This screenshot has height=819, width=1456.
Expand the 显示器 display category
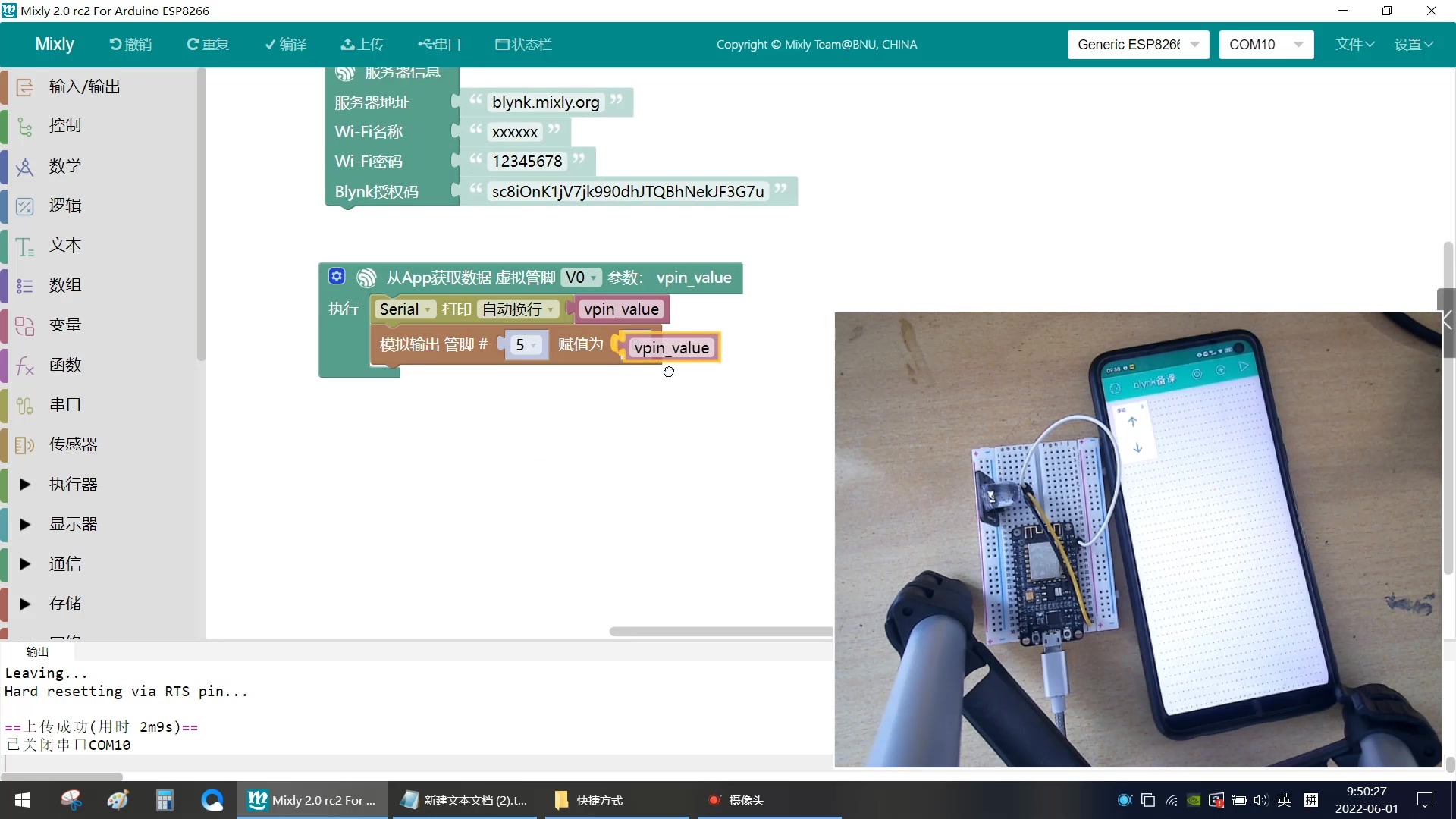25,524
